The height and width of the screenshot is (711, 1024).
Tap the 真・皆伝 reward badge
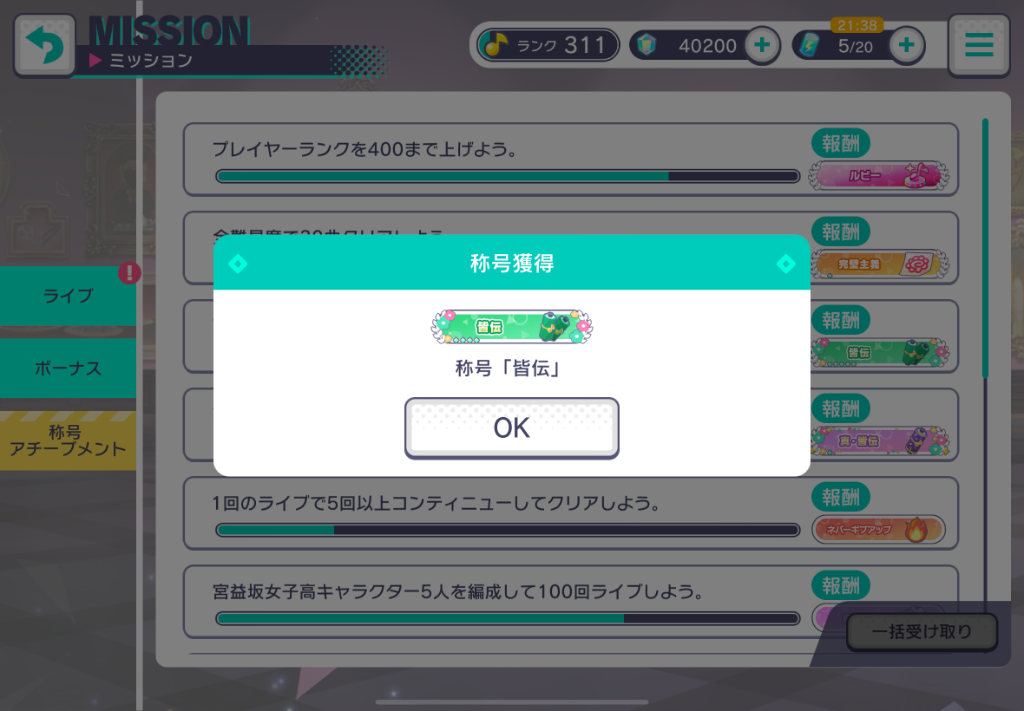878,441
